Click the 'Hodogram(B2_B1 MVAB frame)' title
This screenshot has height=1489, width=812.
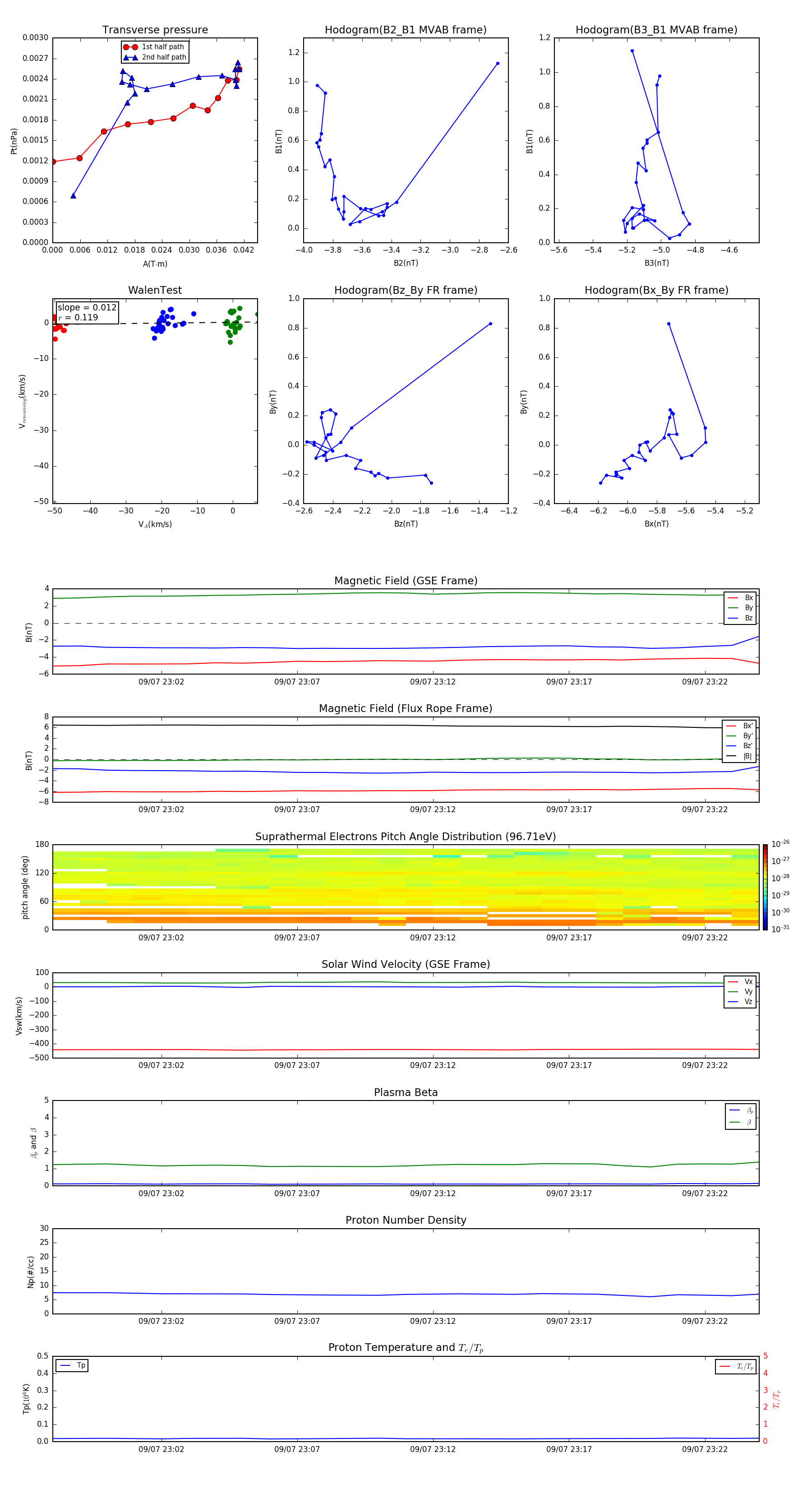pyautogui.click(x=406, y=30)
